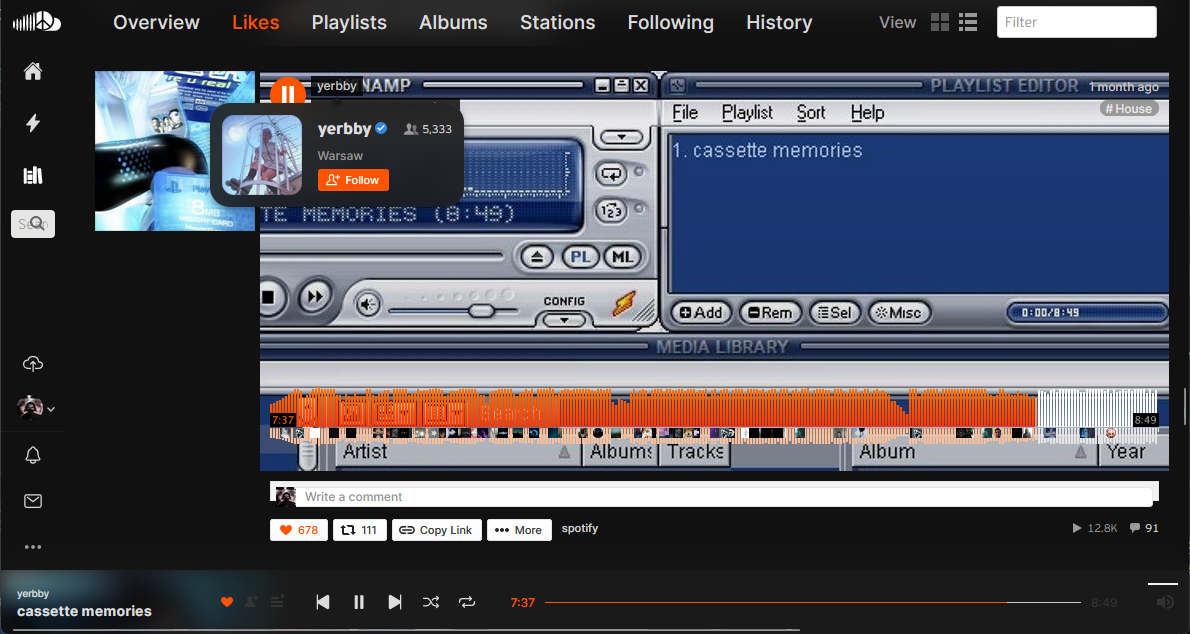
Task: Select the grid view icon
Action: (940, 22)
